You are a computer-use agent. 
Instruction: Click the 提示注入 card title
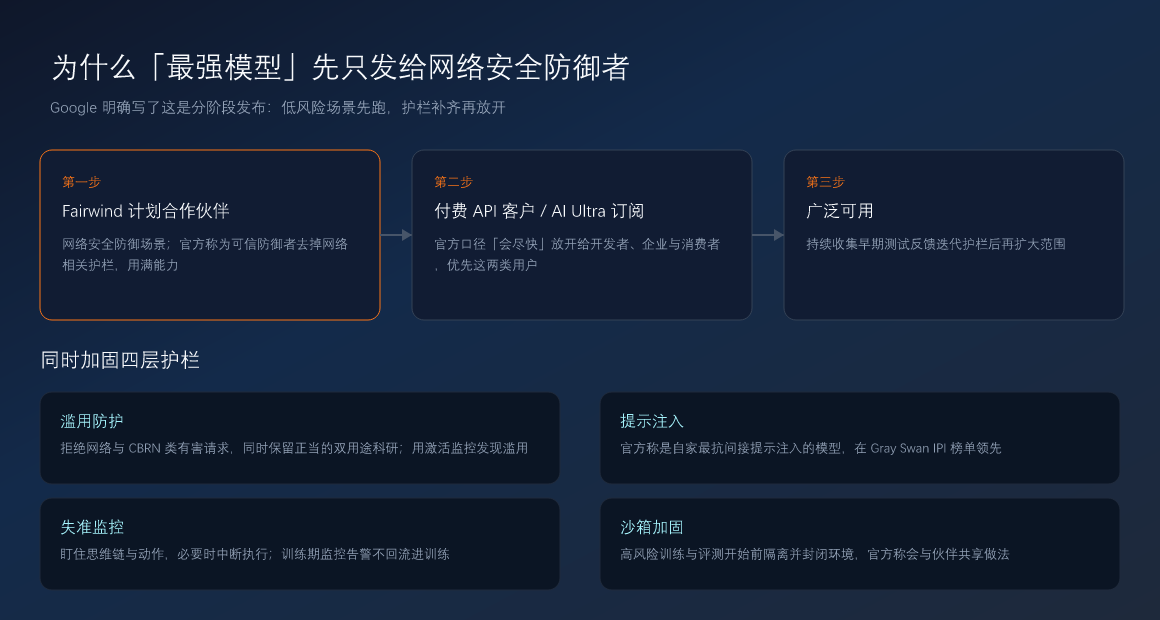(x=652, y=421)
